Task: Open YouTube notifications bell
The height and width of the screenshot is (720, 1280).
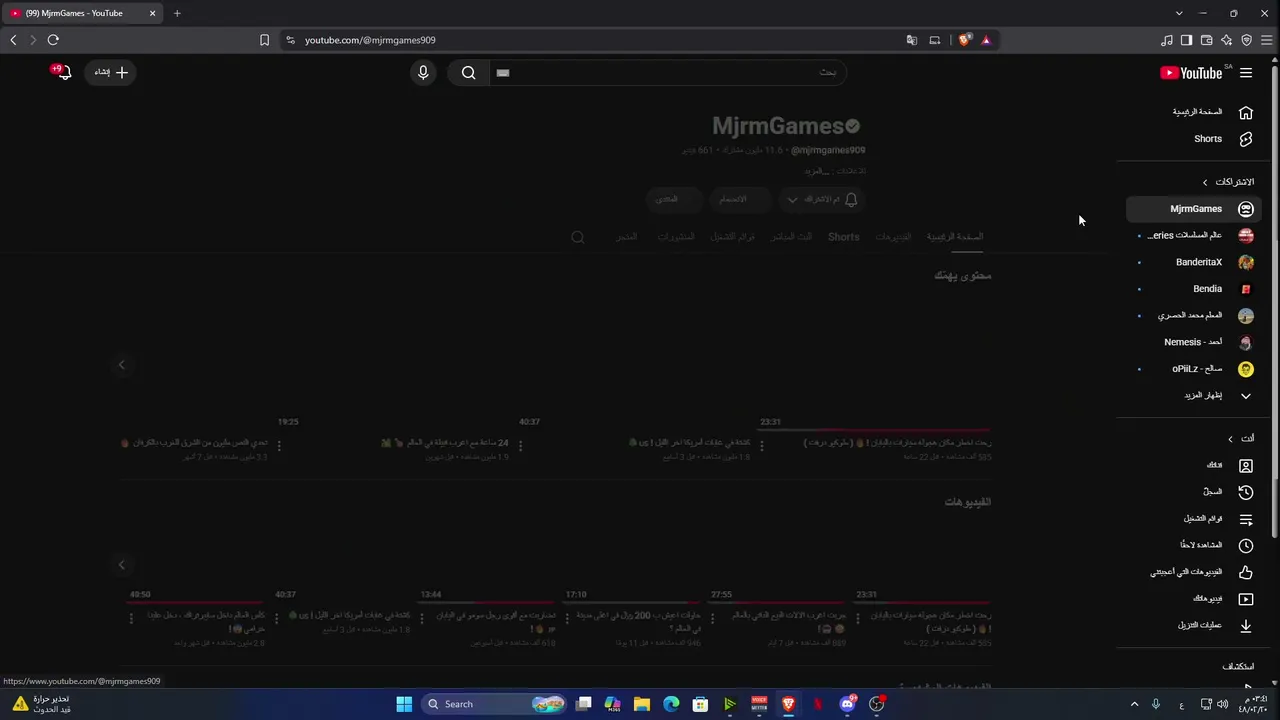Action: coord(63,72)
